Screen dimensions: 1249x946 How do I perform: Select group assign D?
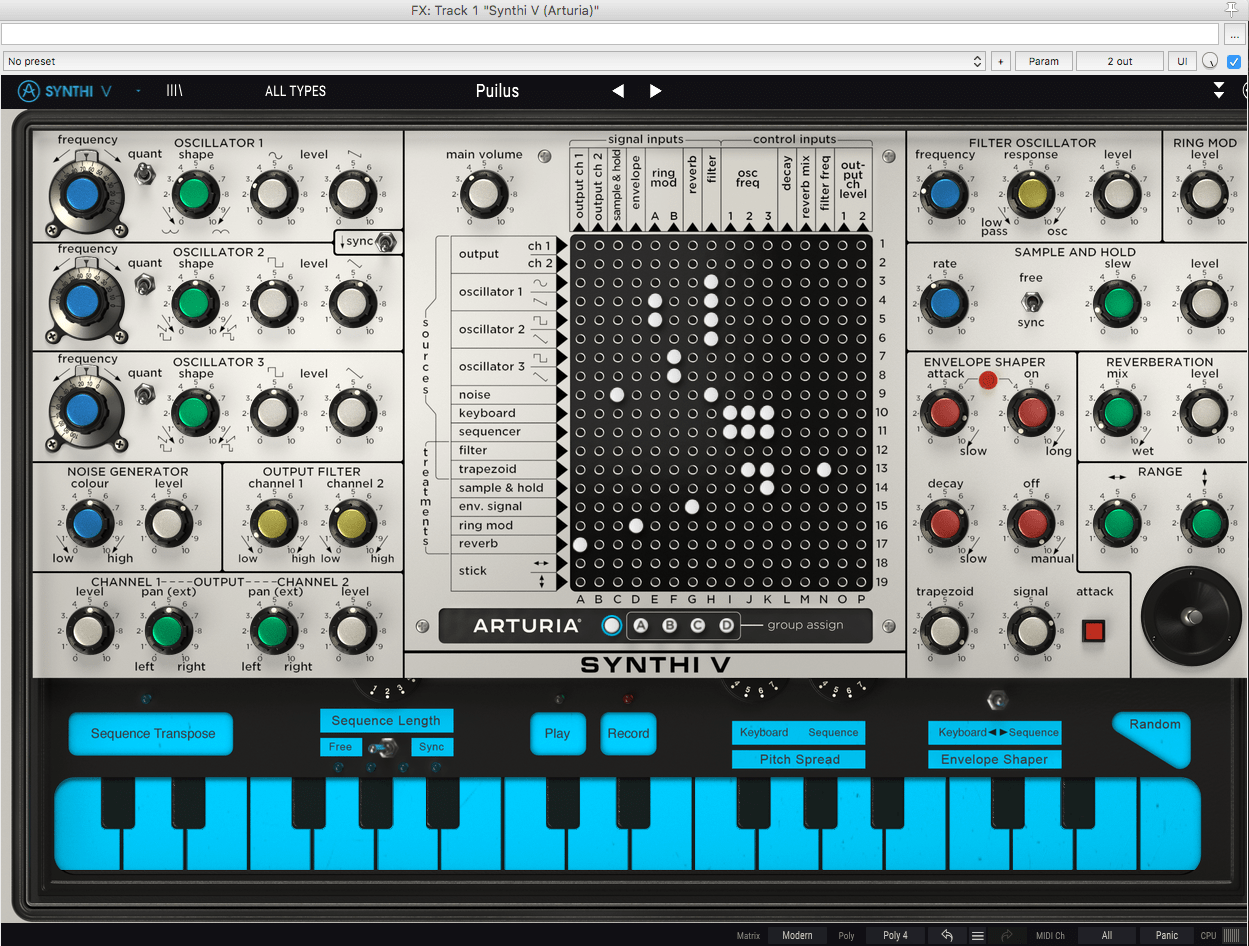click(x=727, y=626)
